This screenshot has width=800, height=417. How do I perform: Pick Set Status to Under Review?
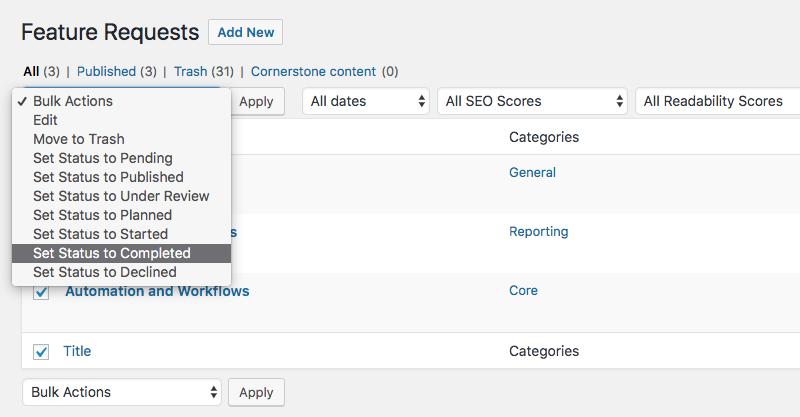pyautogui.click(x=121, y=196)
